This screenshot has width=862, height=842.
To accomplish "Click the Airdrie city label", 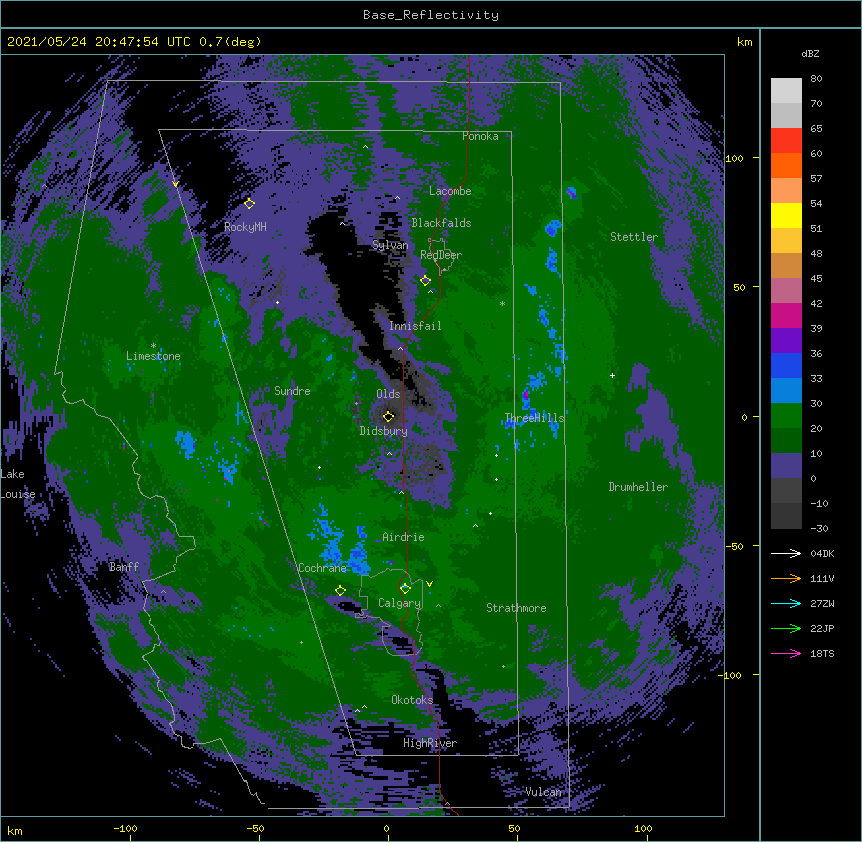I will click(x=404, y=537).
